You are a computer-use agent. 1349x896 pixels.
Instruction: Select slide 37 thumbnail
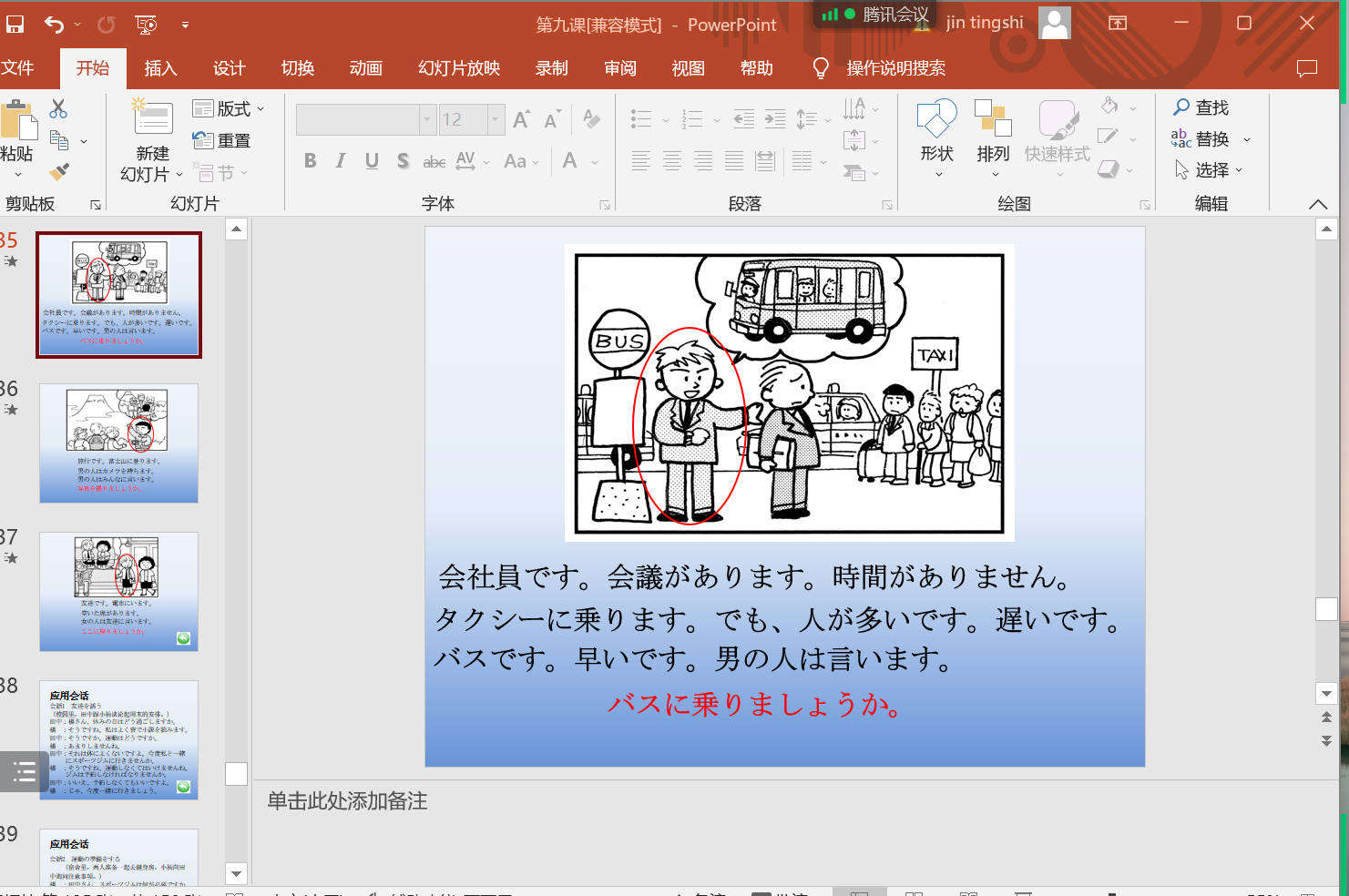pos(118,591)
